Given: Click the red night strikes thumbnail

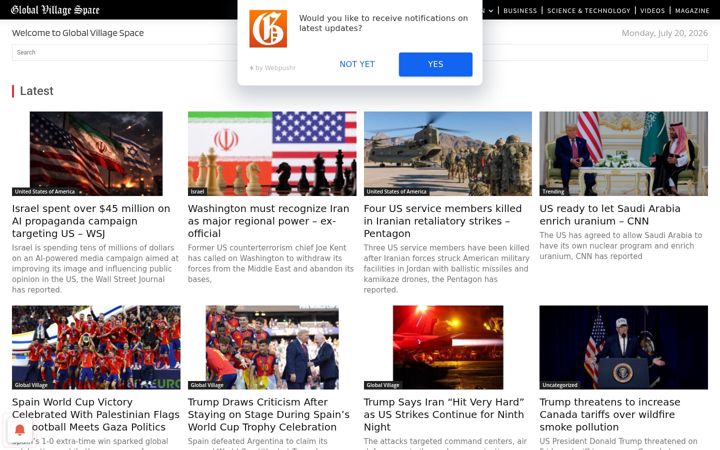Looking at the screenshot, I should coord(448,347).
